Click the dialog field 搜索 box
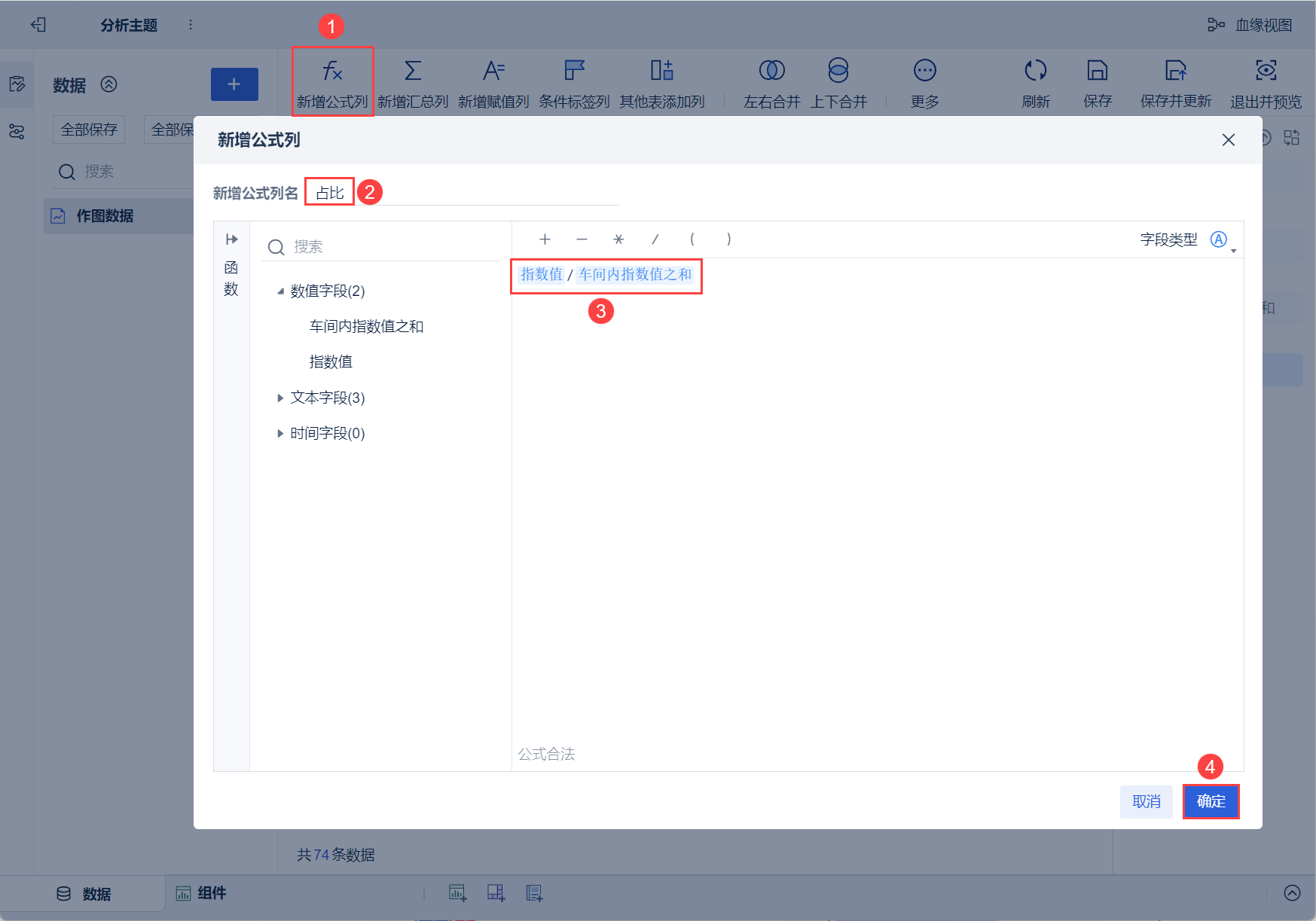Image resolution: width=1316 pixels, height=921 pixels. (381, 247)
